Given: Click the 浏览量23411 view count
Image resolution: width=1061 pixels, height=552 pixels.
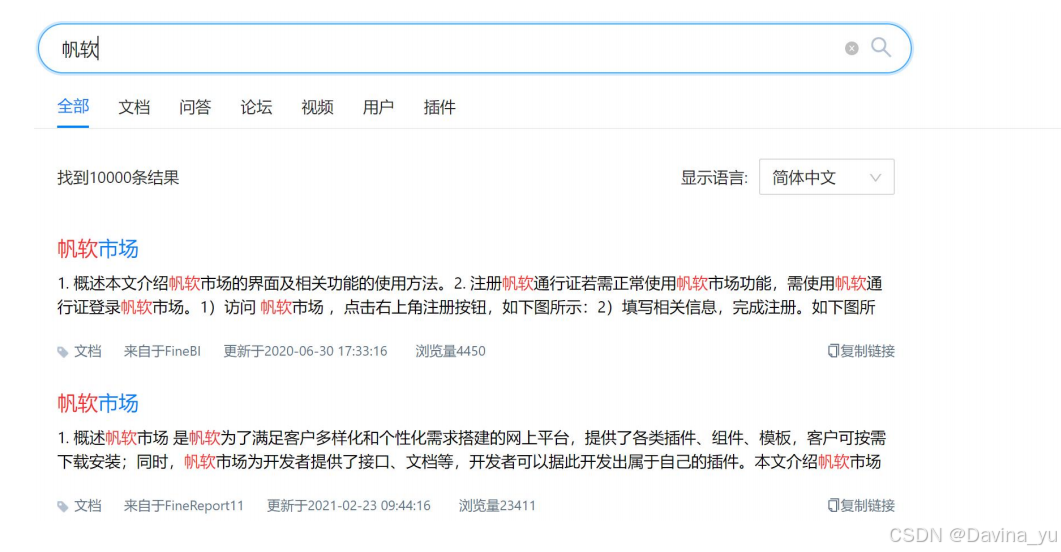Looking at the screenshot, I should (x=497, y=505).
